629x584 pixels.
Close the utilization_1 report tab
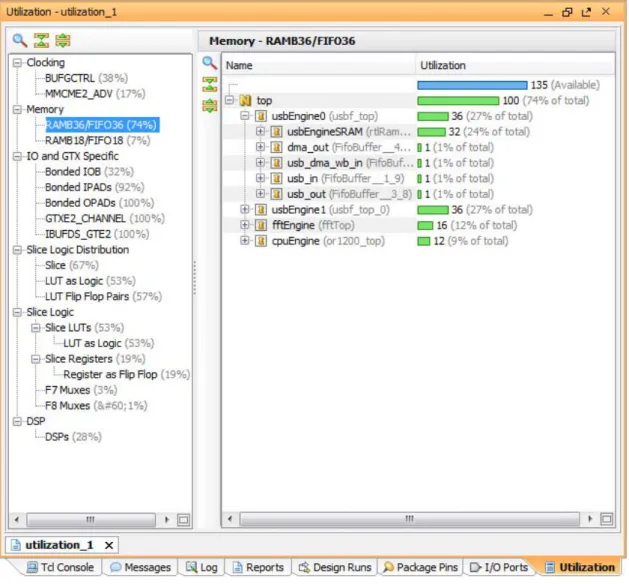coord(109,545)
